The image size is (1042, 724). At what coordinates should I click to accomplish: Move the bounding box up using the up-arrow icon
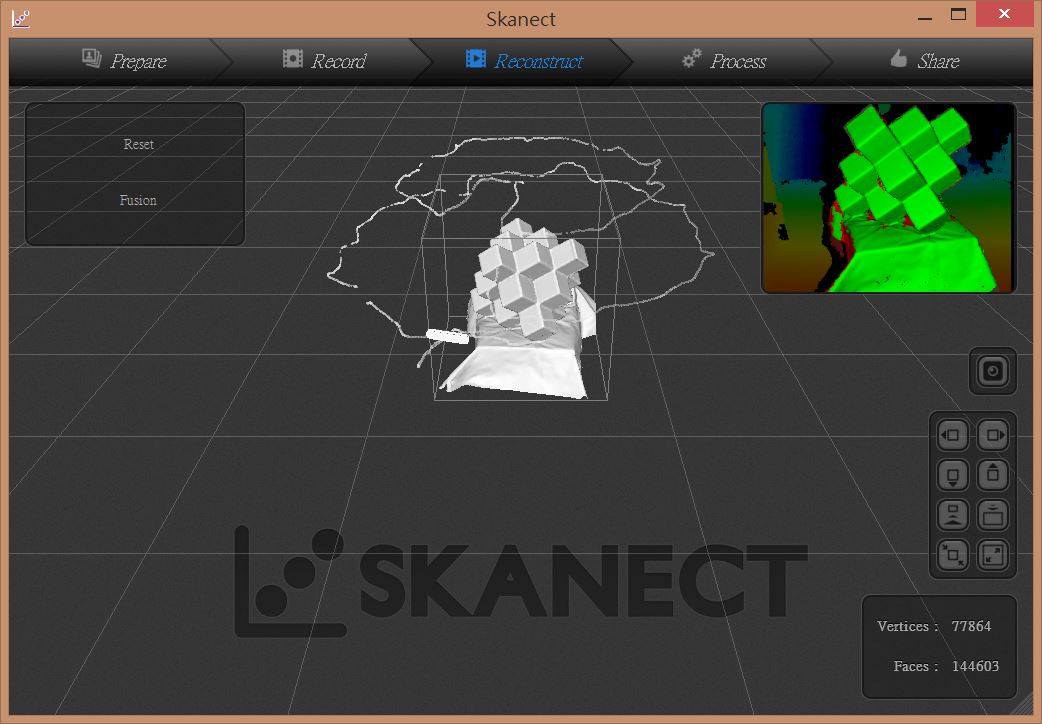pos(993,475)
